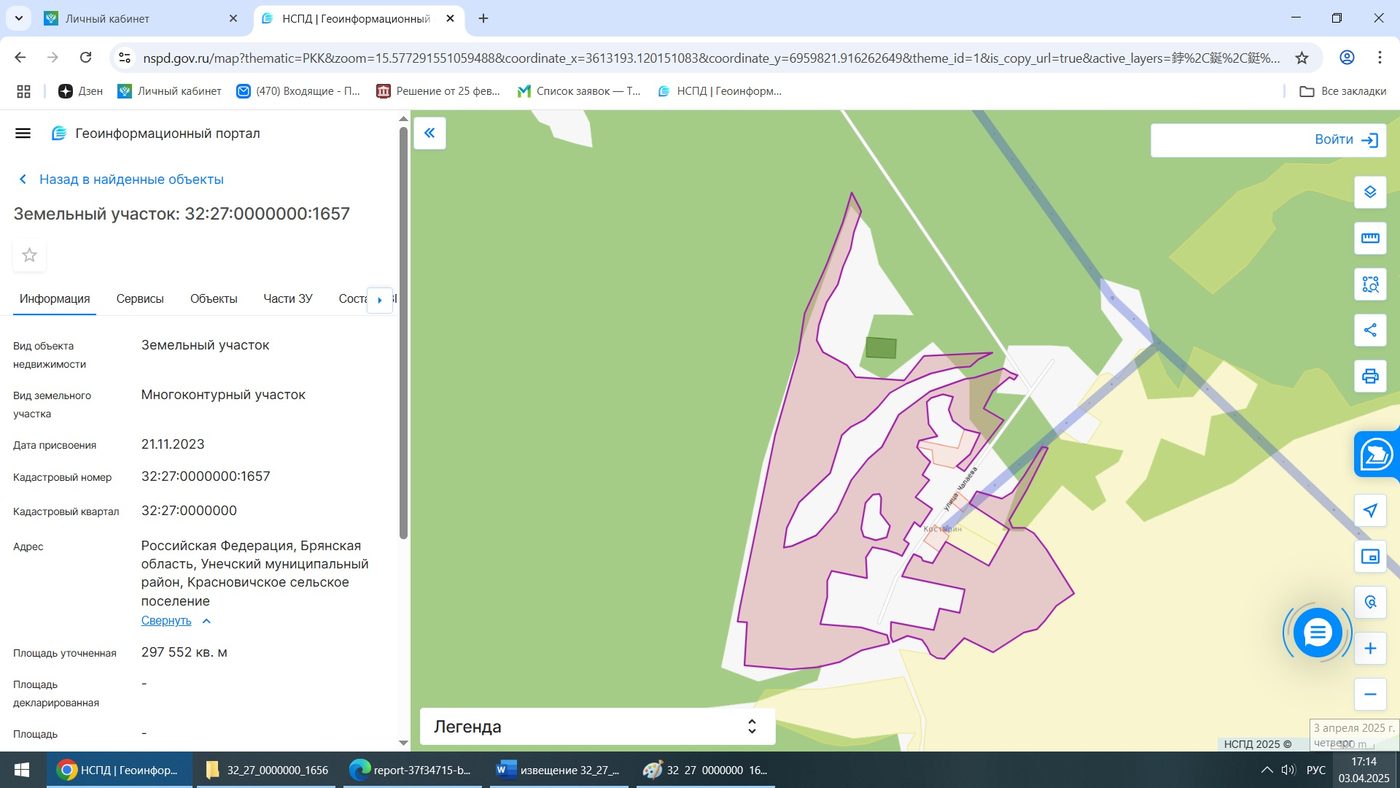Click the locate-object target tool
Image resolution: width=1400 pixels, height=788 pixels.
[1370, 603]
